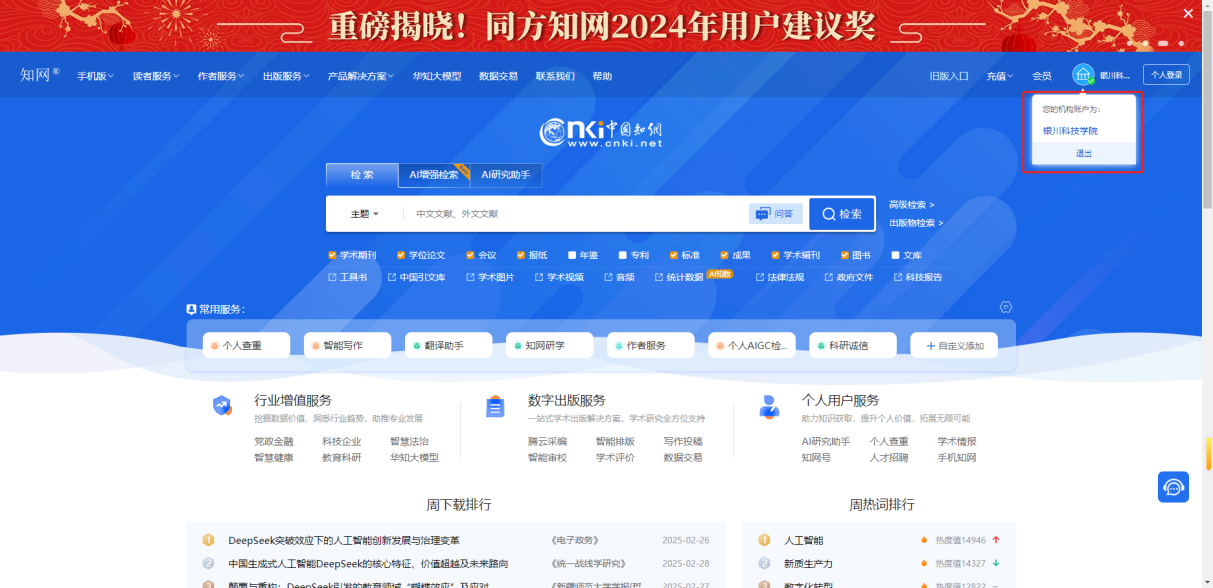Open the 学术视频 external link

coord(559,277)
